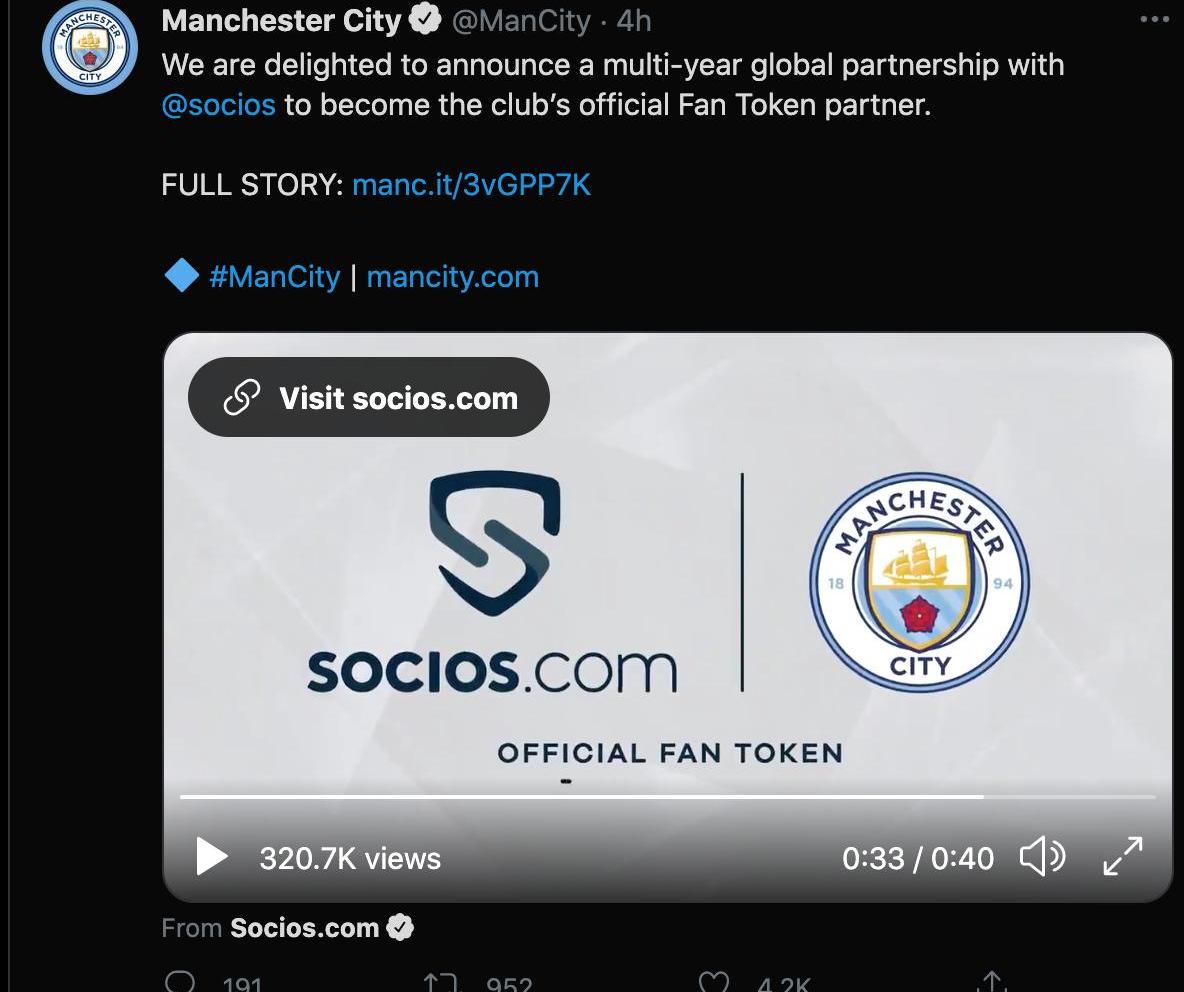Viewport: 1184px width, 992px height.
Task: Expand the video to fullscreen
Action: (1123, 856)
